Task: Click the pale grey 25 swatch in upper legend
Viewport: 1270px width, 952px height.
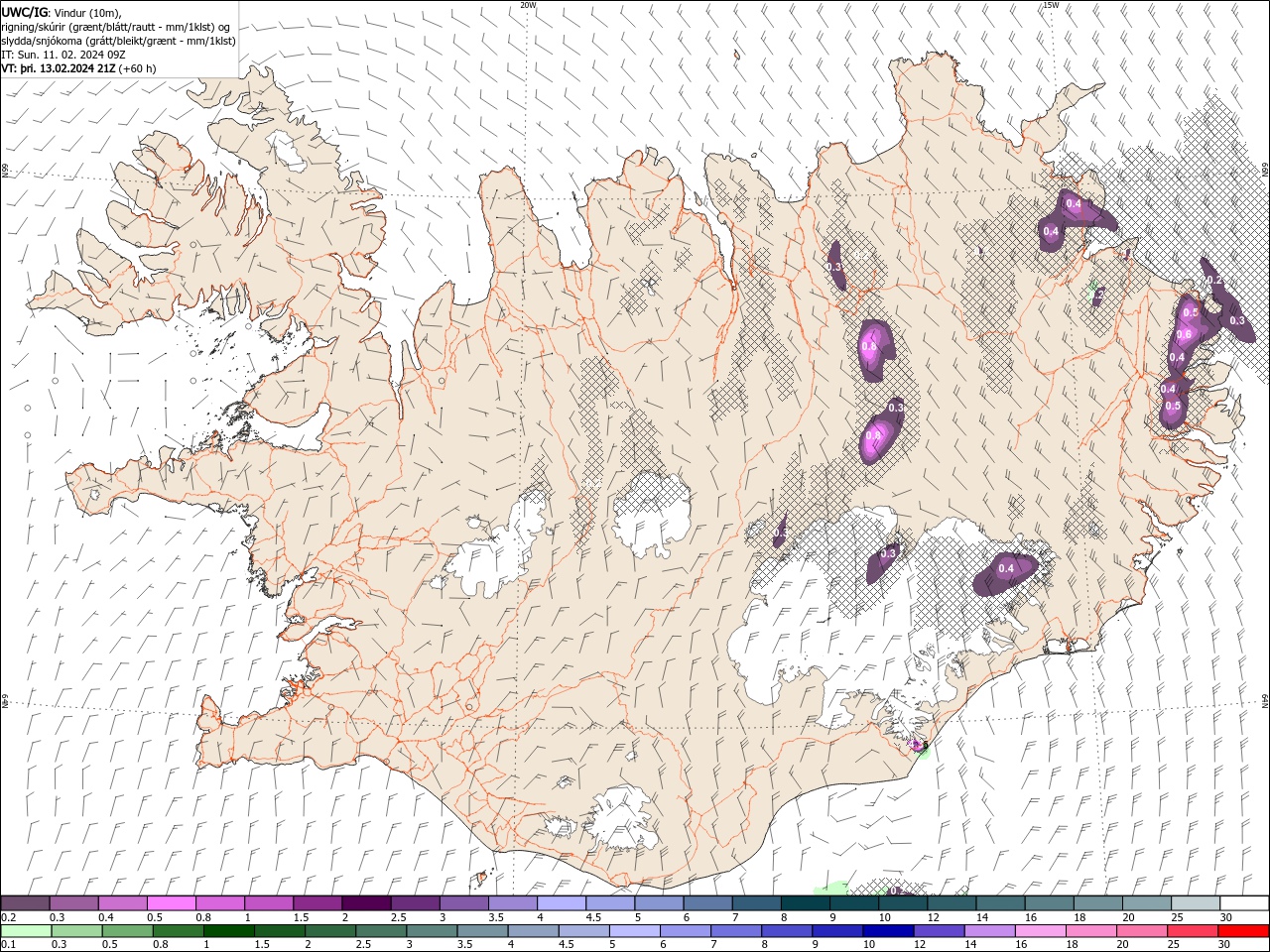Action: pyautogui.click(x=1196, y=903)
